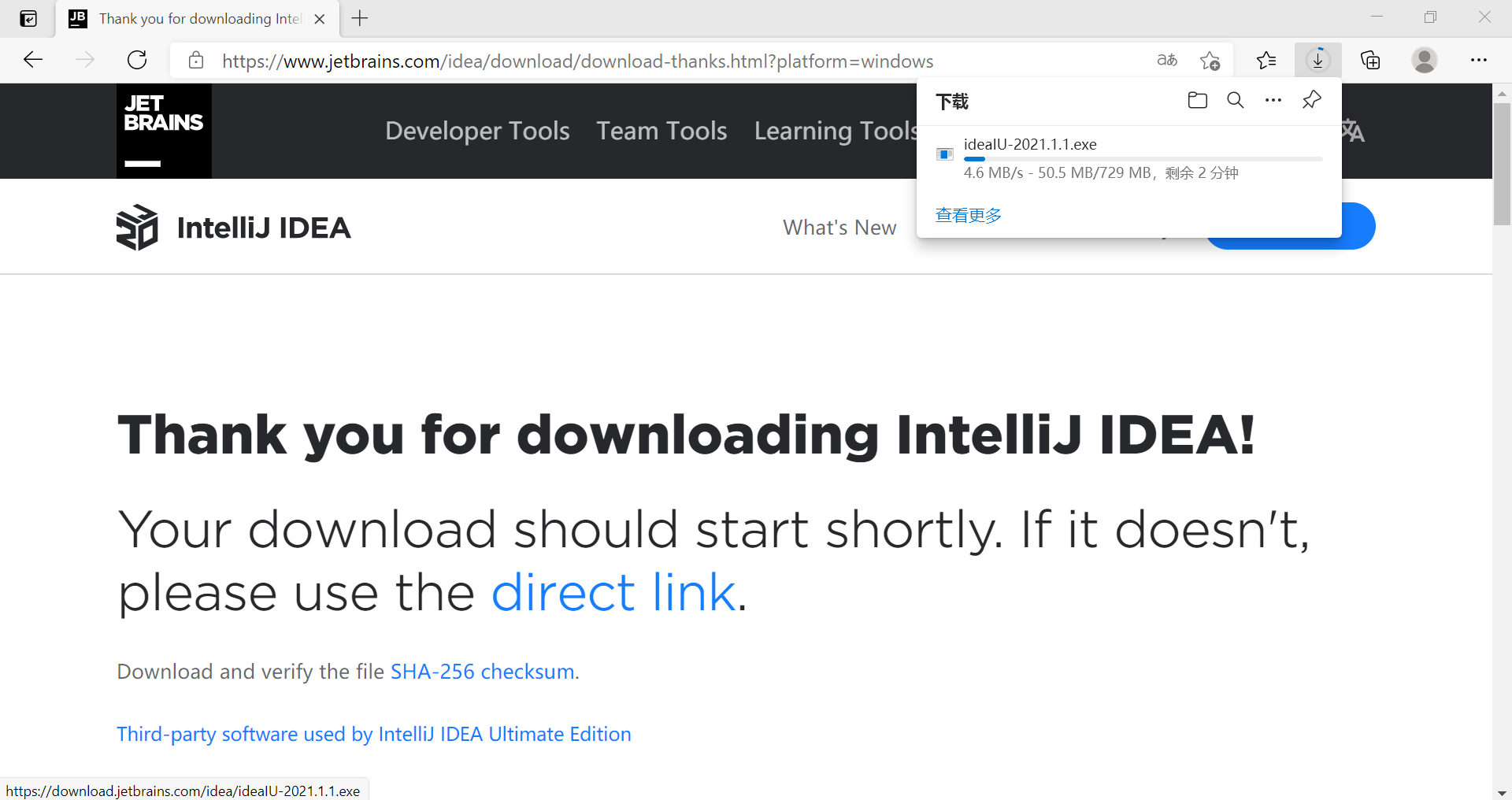This screenshot has height=800, width=1512.
Task: Click the browser forward arrow
Action: 85,60
